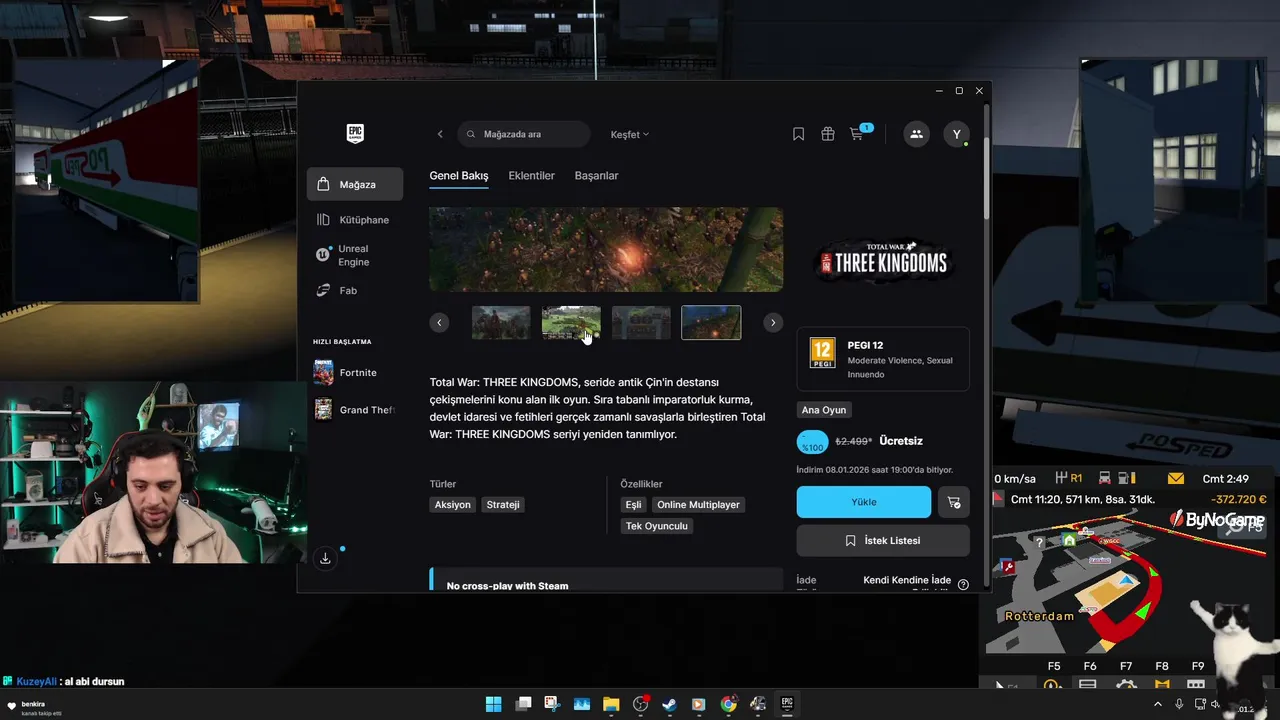This screenshot has height=720, width=1280.
Task: Open File Explorer on the taskbar
Action: click(x=611, y=704)
